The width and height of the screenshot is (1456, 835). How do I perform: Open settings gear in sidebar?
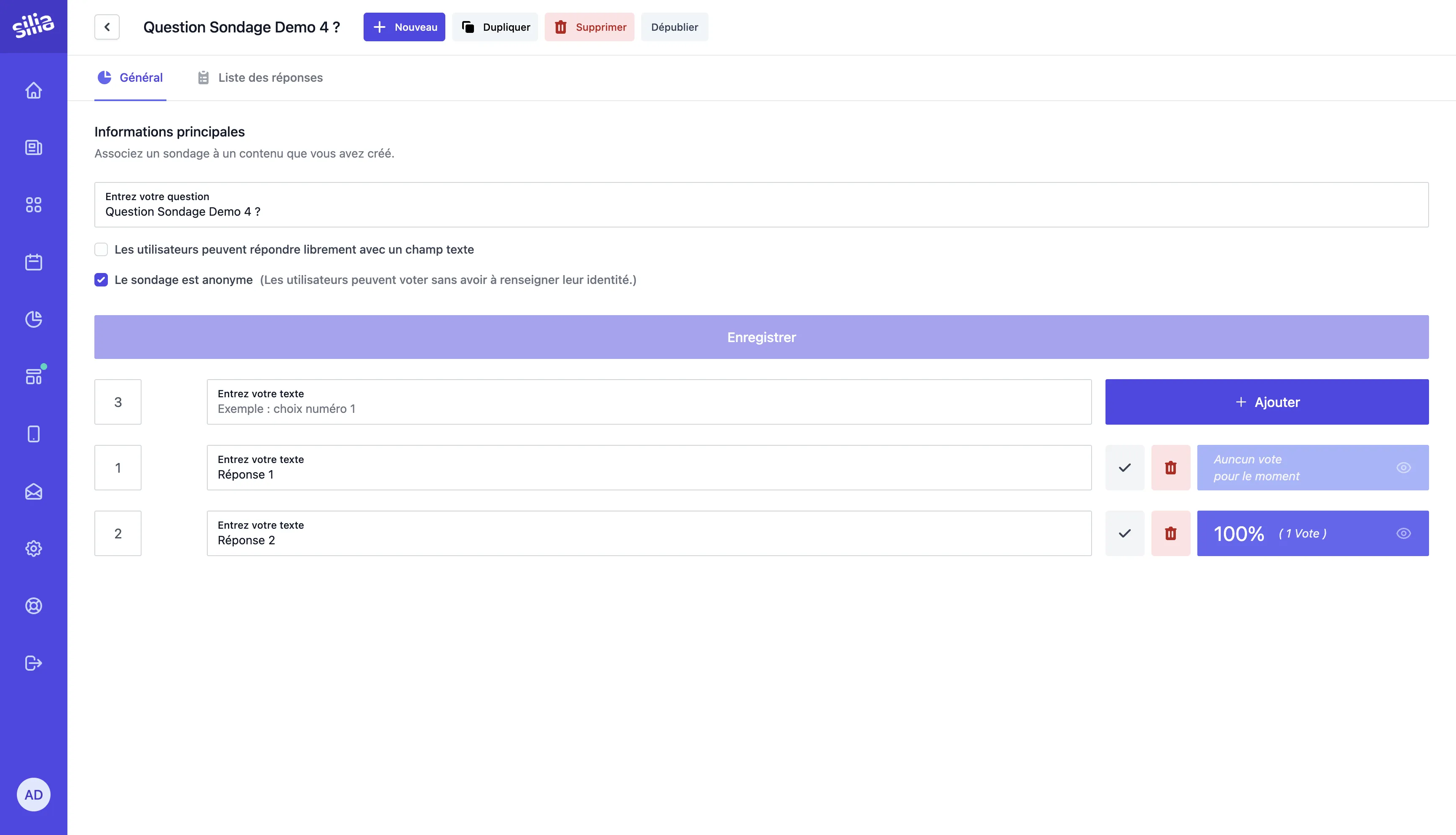(x=33, y=549)
